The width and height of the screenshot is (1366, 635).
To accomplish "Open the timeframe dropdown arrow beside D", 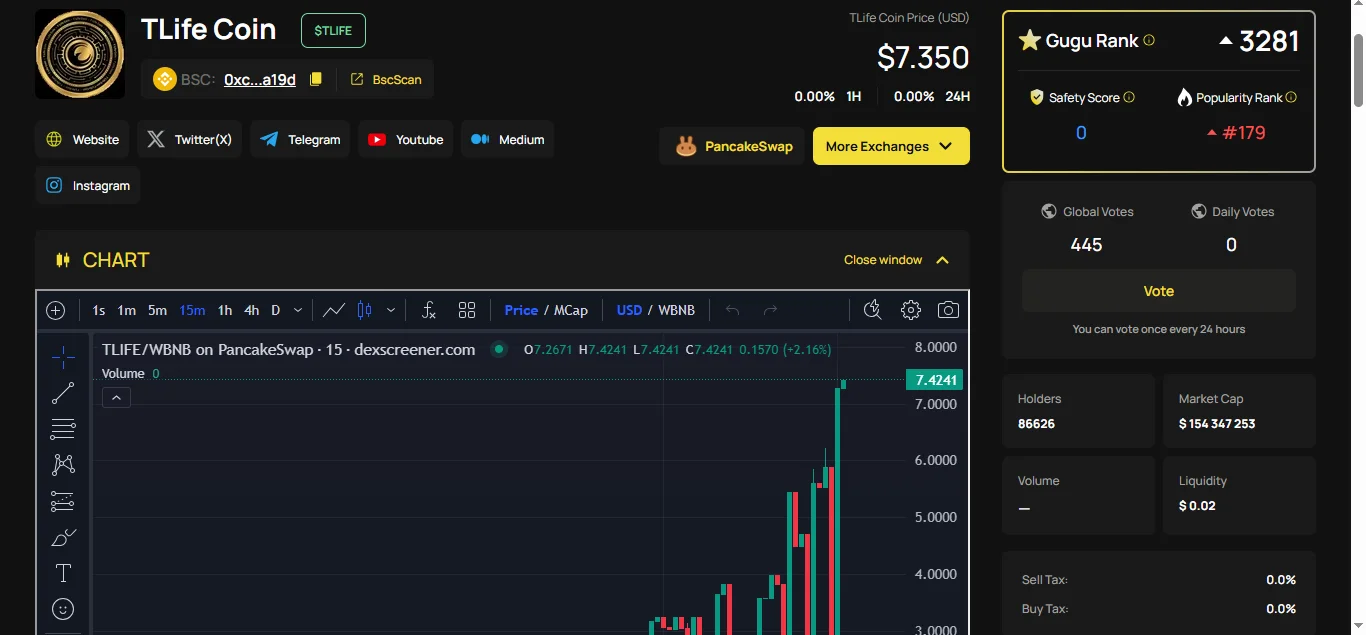I will (298, 310).
